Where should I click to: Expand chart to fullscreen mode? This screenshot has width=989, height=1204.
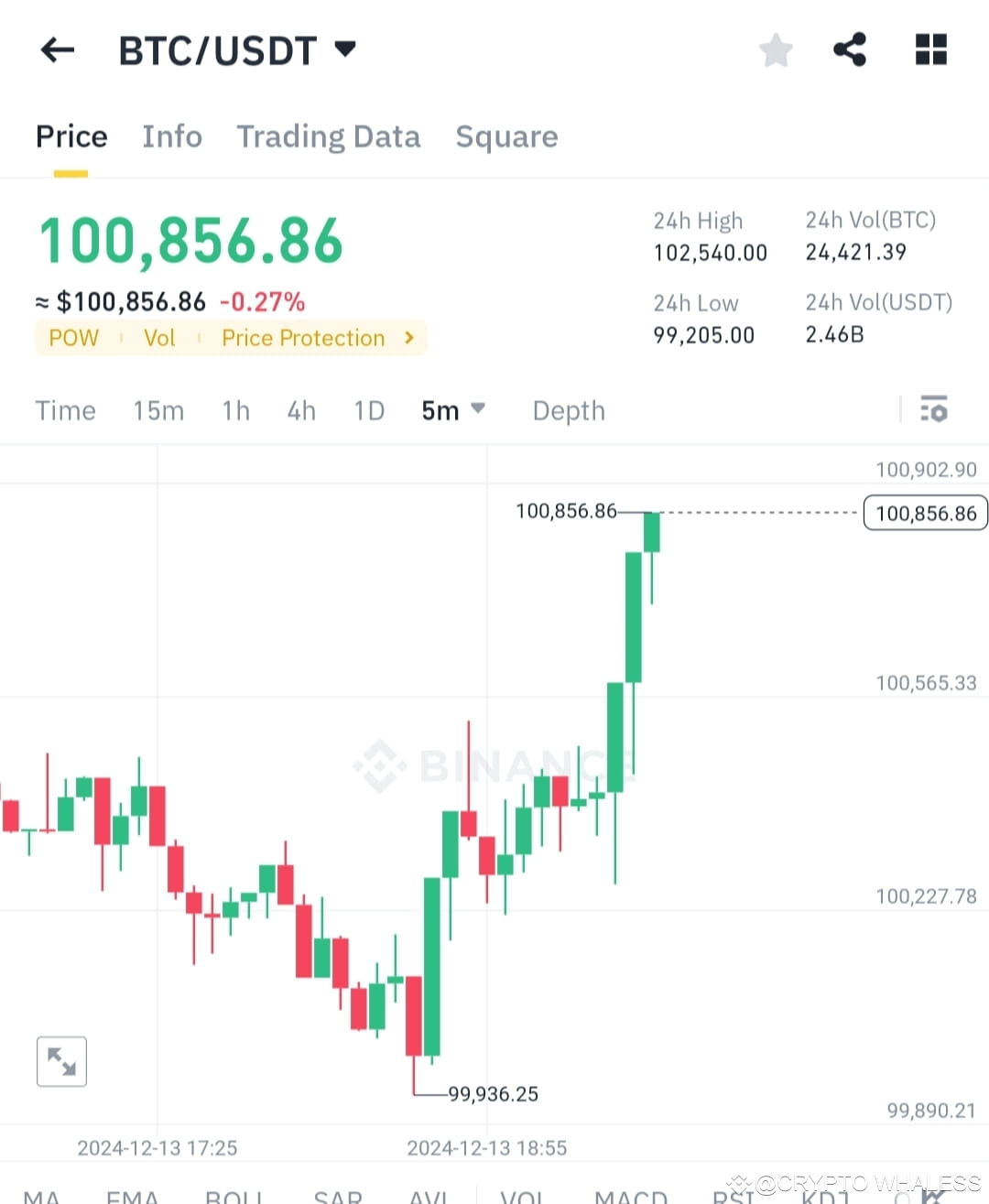pos(61,1061)
